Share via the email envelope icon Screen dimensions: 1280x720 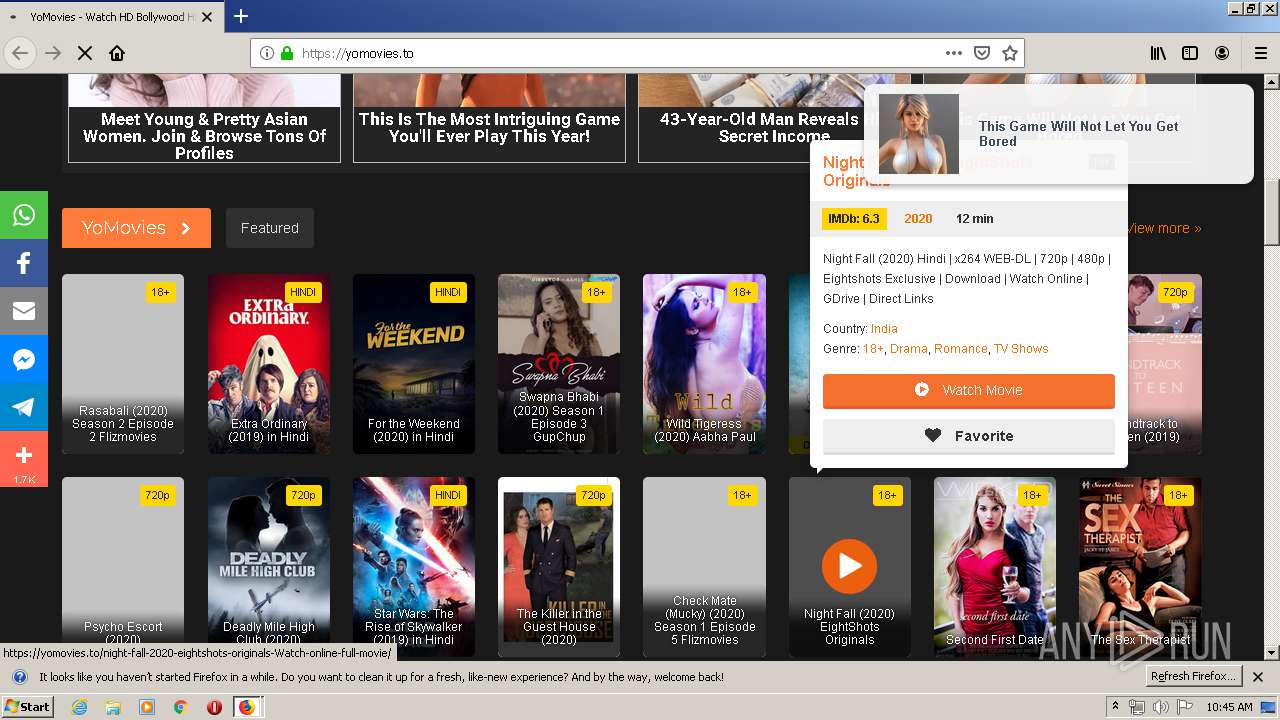click(x=24, y=311)
